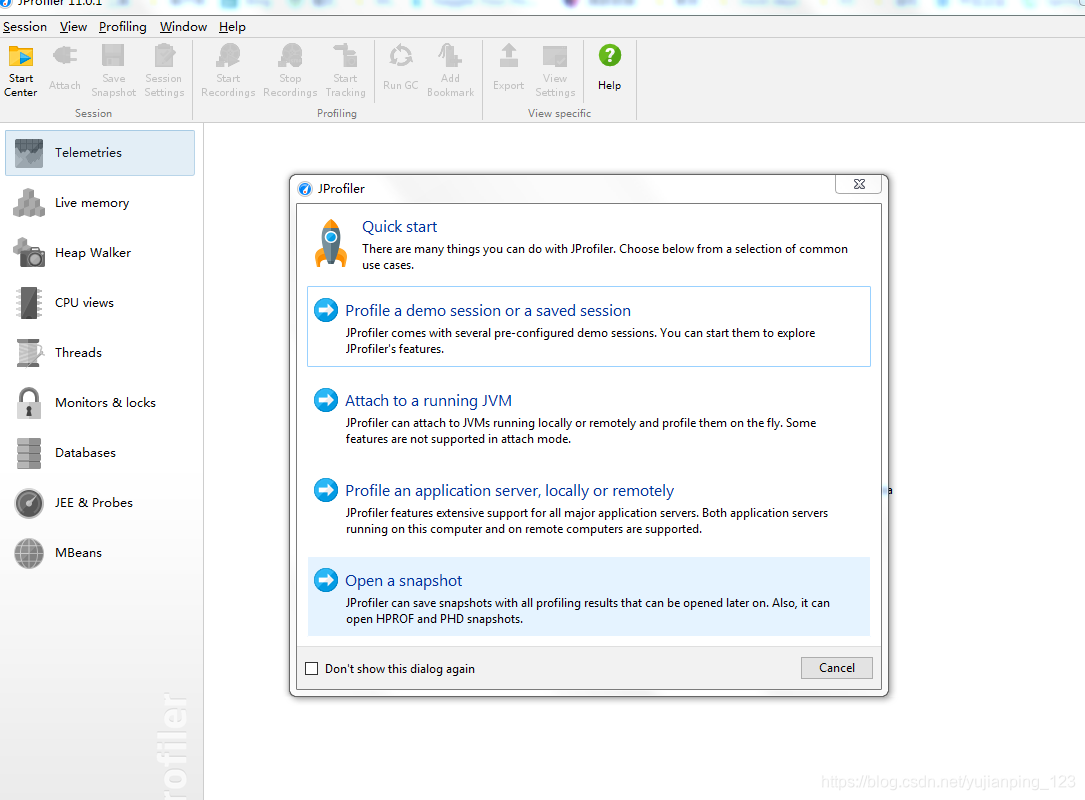The image size is (1085, 800).
Task: Click the Start Tracking toolbar icon
Action: click(x=345, y=56)
